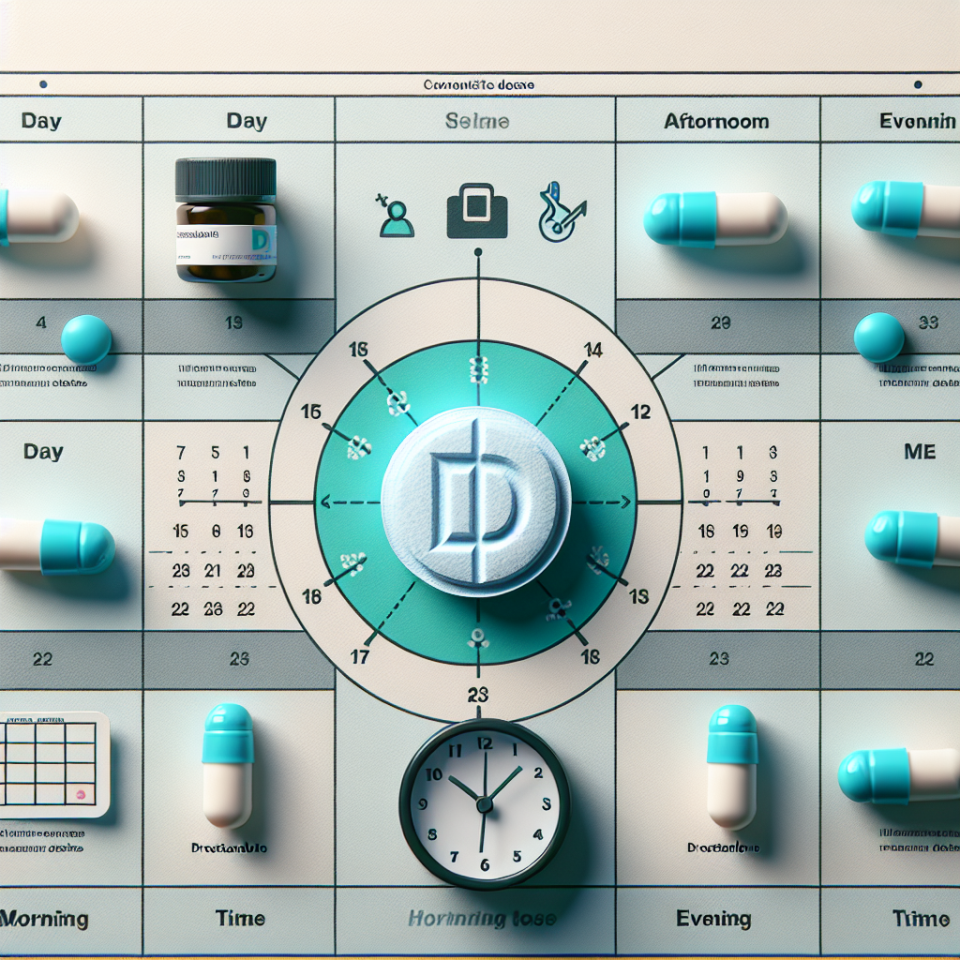Click the dark square icon between the teal icons
The width and height of the screenshot is (960, 960).
pos(476,209)
